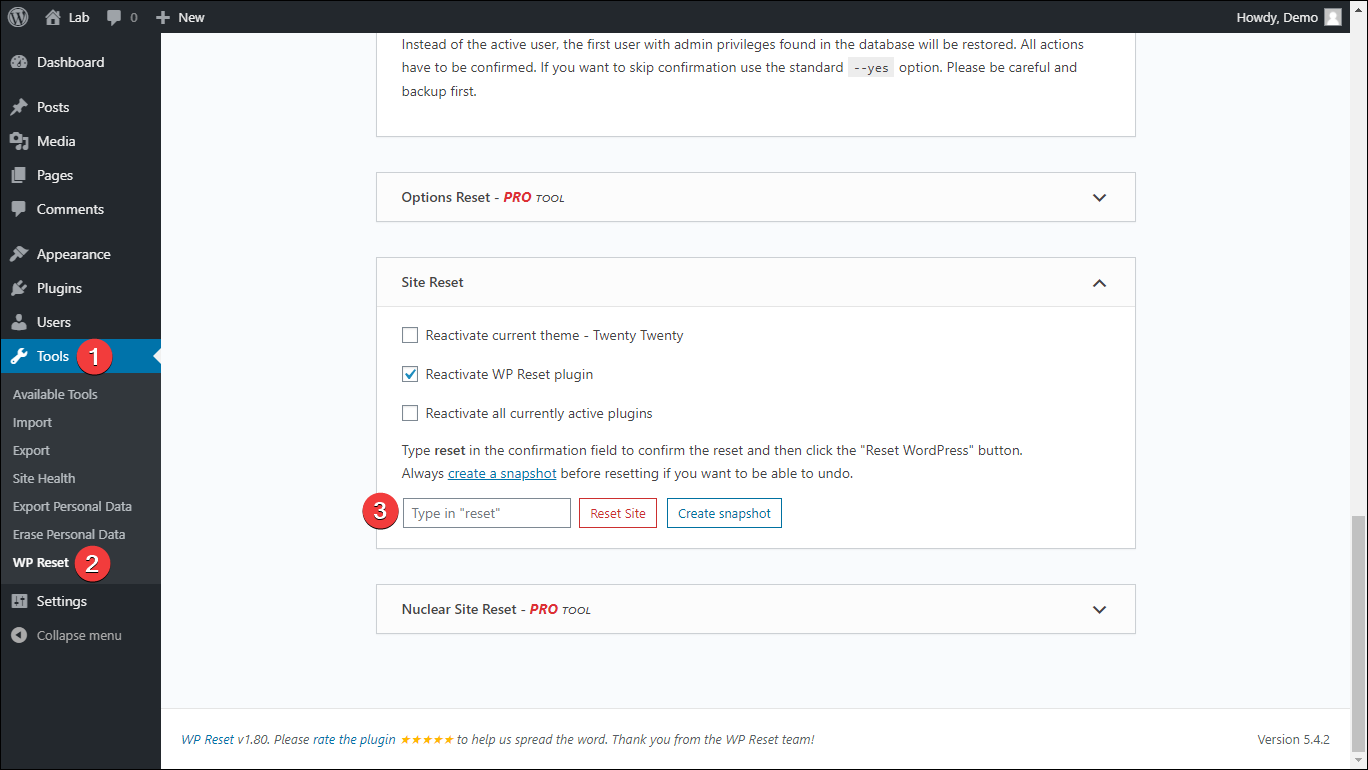This screenshot has height=770, width=1368.
Task: Click Howdy, Demo account text
Action: coord(1277,17)
